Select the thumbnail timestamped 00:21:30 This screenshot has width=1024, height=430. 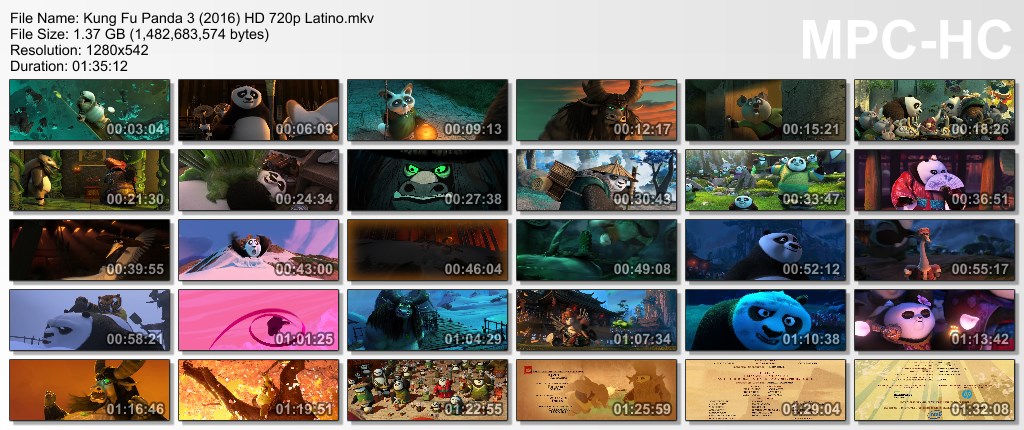coord(89,180)
